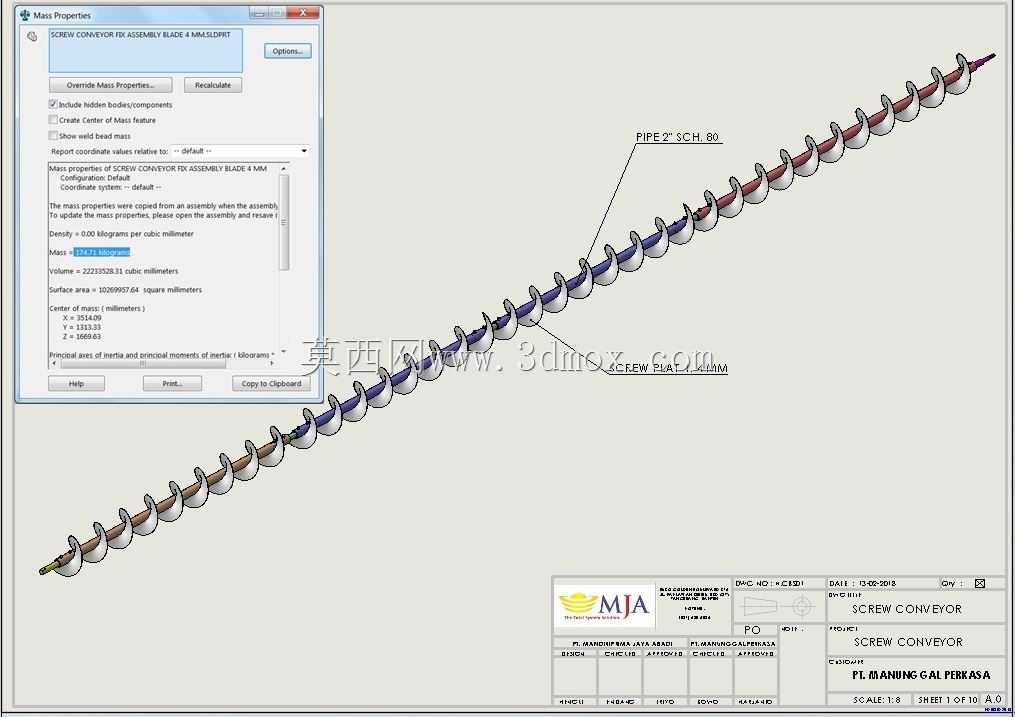Select the PIPE 2" SCH. 80 annotation
1015x717 pixels.
point(677,137)
